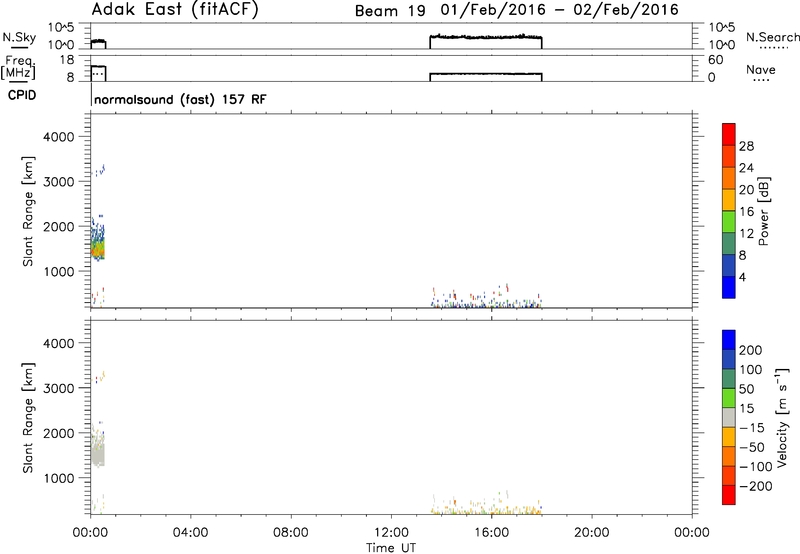This screenshot has height=554, width=800.
Task: Click the 'Power [dB]' colorbar label
Action: (763, 211)
